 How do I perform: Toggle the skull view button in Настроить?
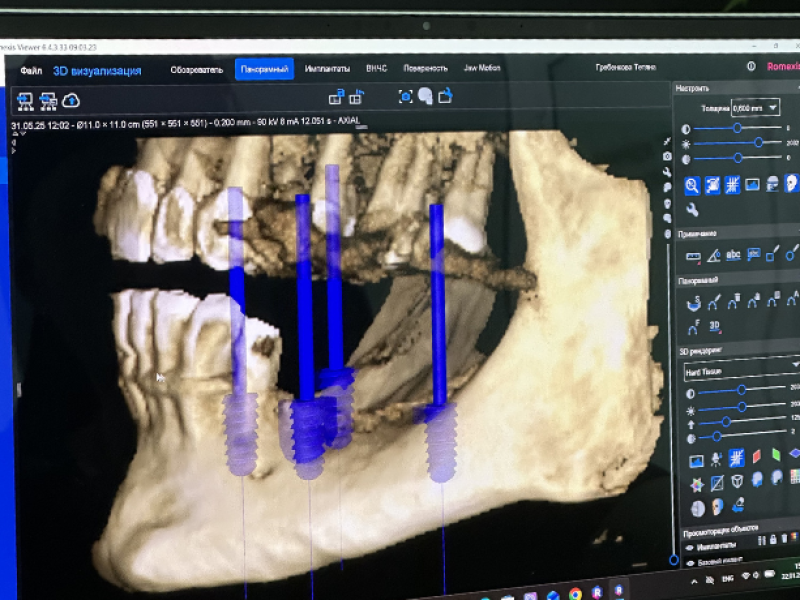[792, 183]
